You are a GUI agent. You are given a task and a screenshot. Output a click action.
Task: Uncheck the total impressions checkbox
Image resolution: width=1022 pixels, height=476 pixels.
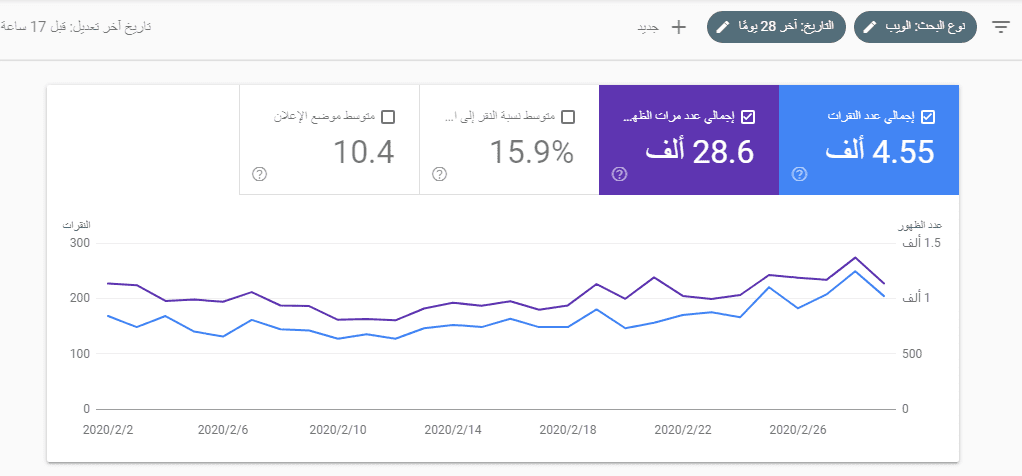(748, 117)
